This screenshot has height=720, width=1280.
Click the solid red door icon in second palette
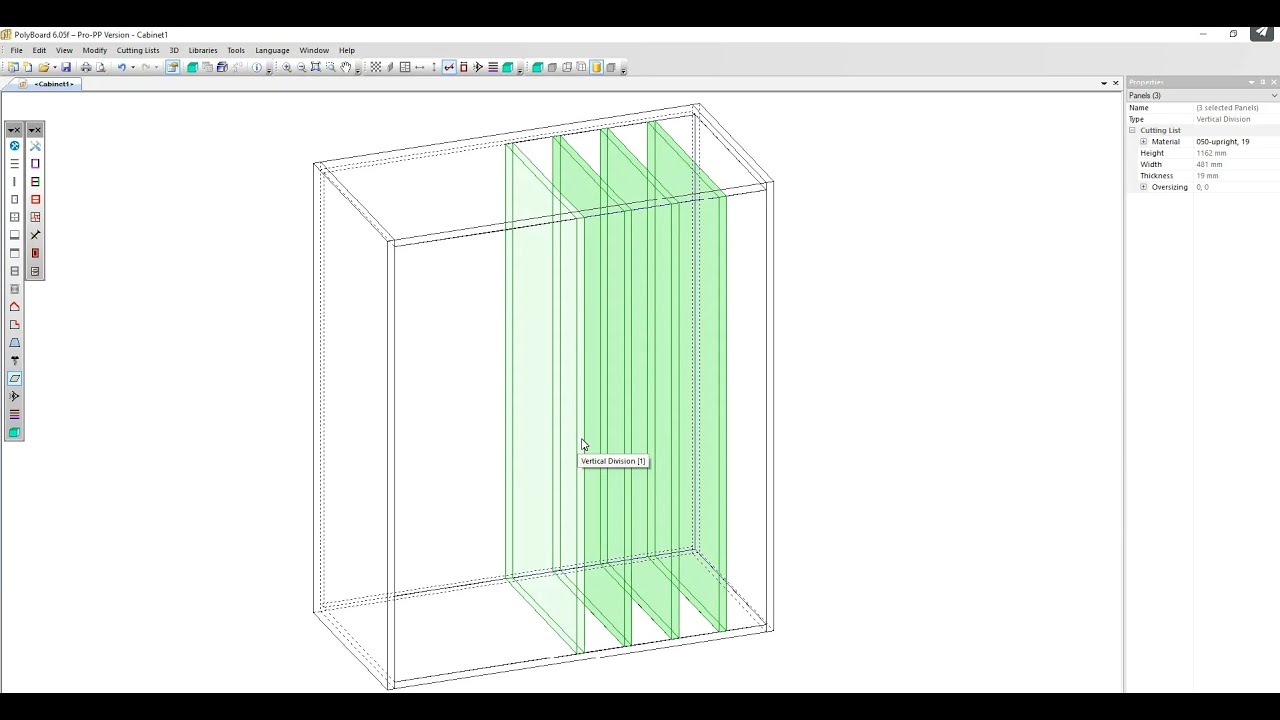[x=35, y=253]
